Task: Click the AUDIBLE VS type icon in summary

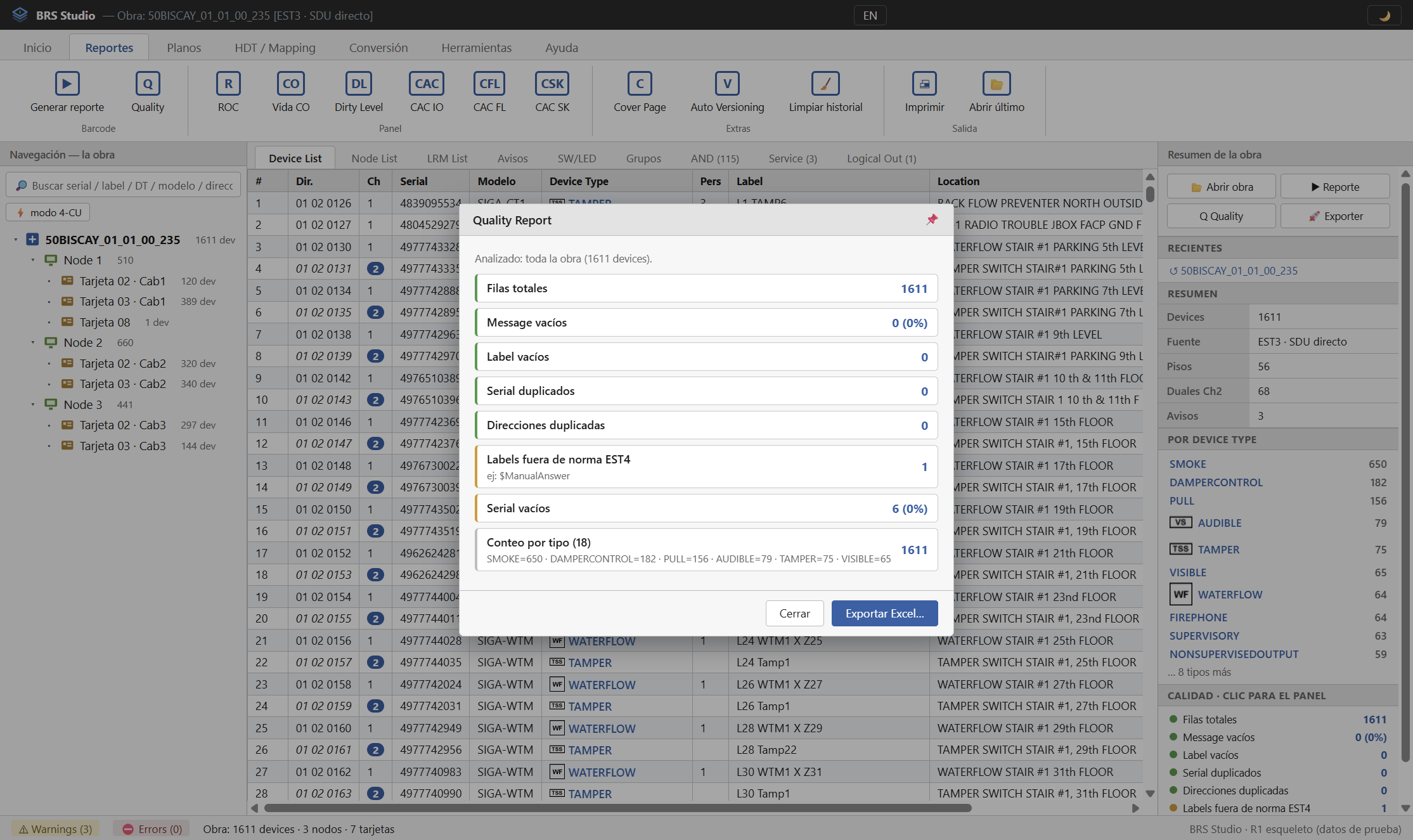Action: pos(1180,522)
